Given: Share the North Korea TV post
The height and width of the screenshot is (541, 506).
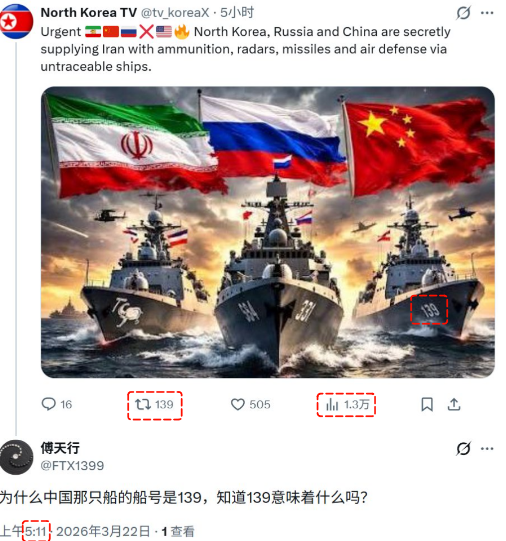Looking at the screenshot, I should tap(454, 404).
